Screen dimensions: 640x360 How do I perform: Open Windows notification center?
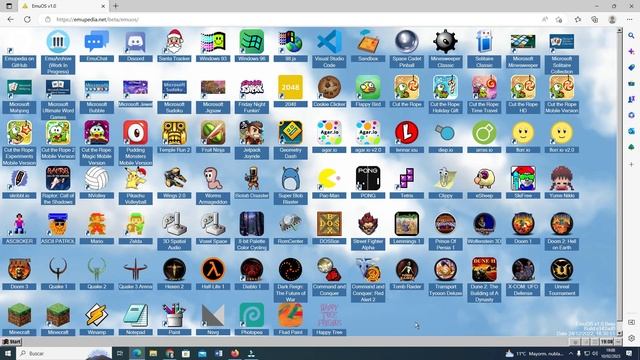[629, 353]
